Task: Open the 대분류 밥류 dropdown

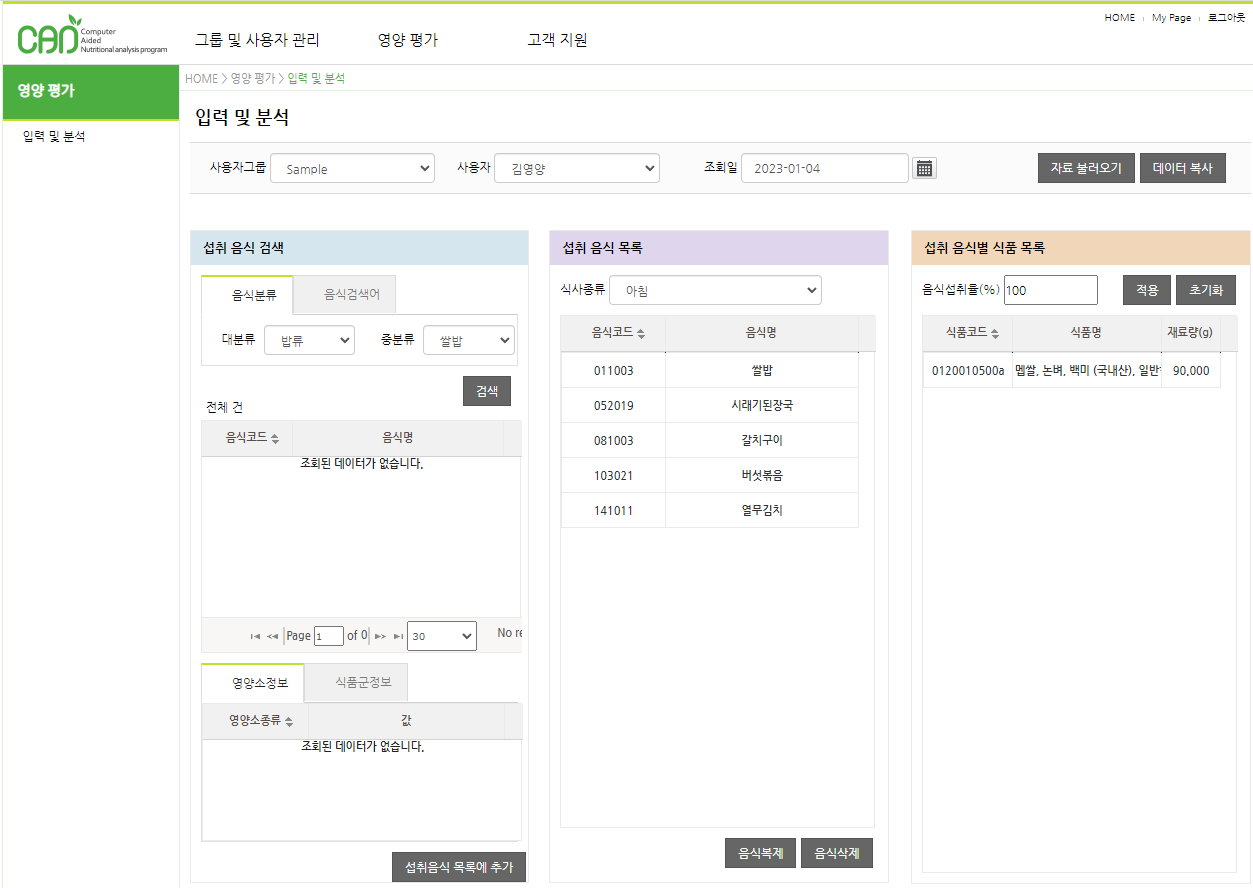Action: pos(309,341)
